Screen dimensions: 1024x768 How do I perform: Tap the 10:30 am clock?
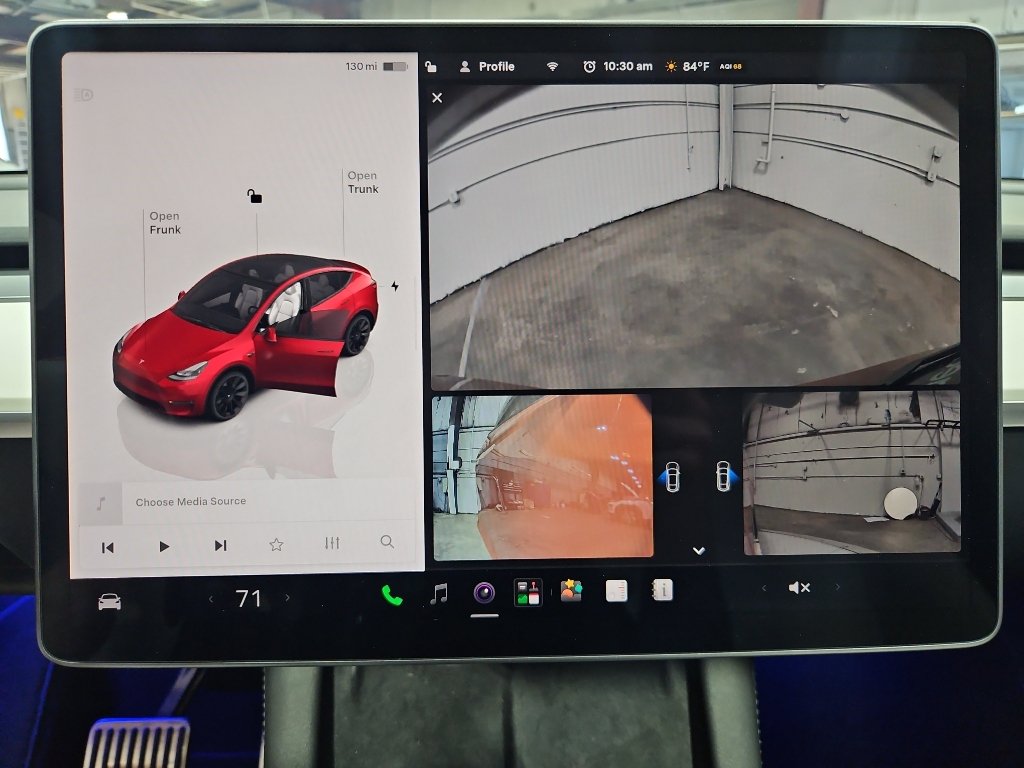[x=628, y=66]
